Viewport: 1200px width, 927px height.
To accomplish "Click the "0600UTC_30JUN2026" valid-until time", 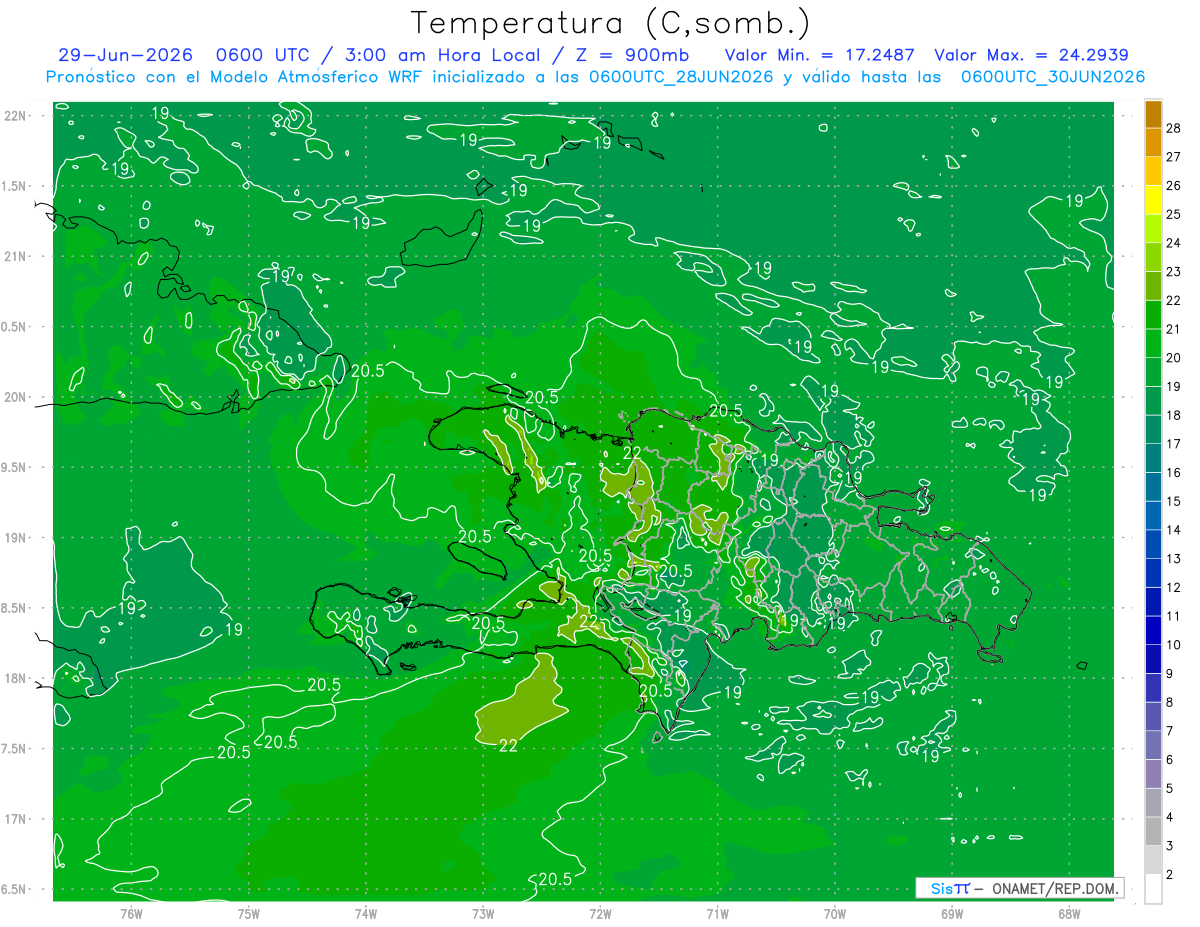I will click(x=1053, y=77).
